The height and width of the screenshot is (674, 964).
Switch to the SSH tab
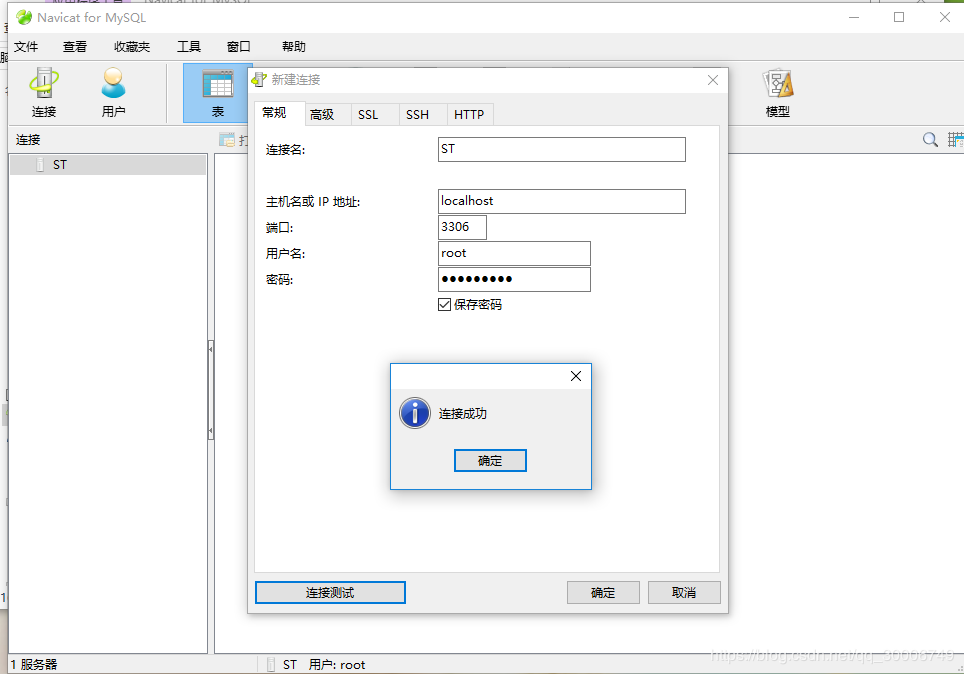pos(417,115)
